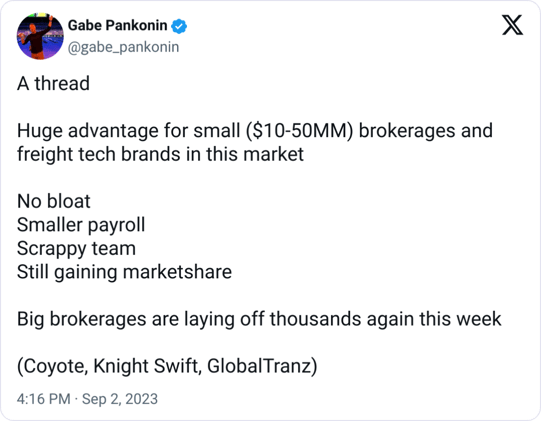Open Gabe Pankonin's profile avatar
Image resolution: width=541 pixels, height=421 pixels.
(40, 36)
